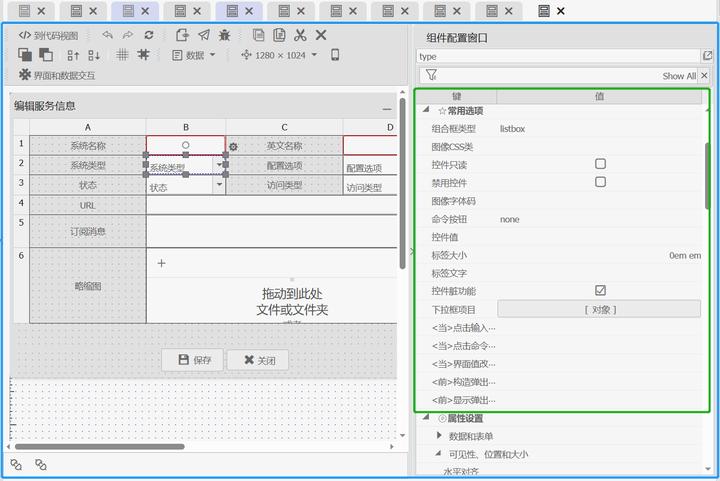Image resolution: width=720 pixels, height=481 pixels.
Task: Copy the selected component
Action: (259, 35)
